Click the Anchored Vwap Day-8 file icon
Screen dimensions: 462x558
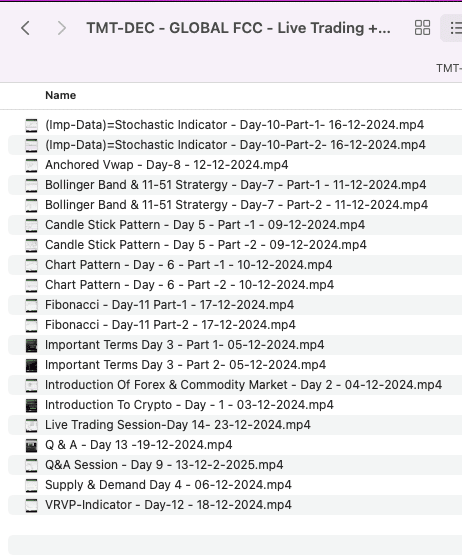coord(31,165)
